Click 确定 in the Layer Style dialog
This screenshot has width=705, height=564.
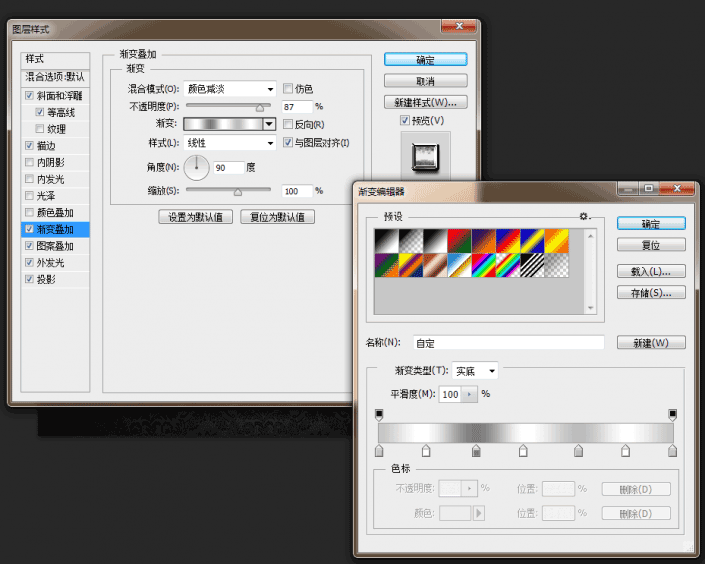click(425, 60)
